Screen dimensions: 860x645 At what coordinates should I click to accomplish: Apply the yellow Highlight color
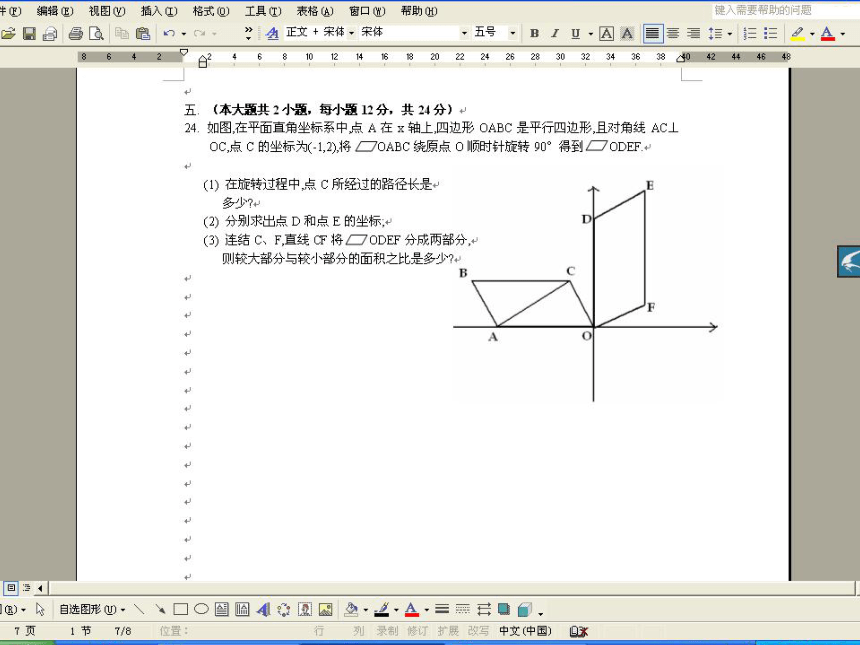pos(798,33)
